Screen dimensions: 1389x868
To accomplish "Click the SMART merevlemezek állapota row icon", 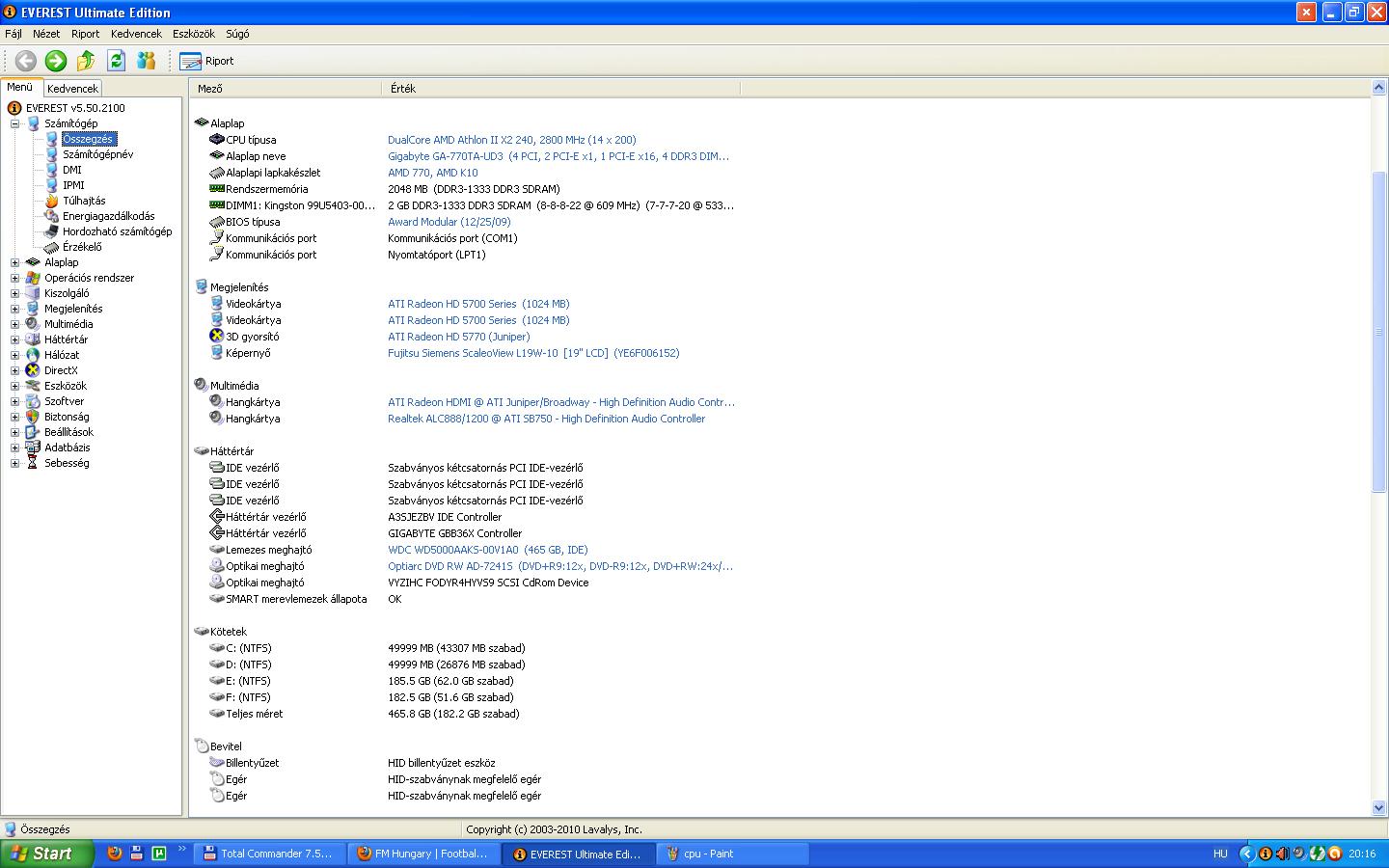I will (x=217, y=599).
